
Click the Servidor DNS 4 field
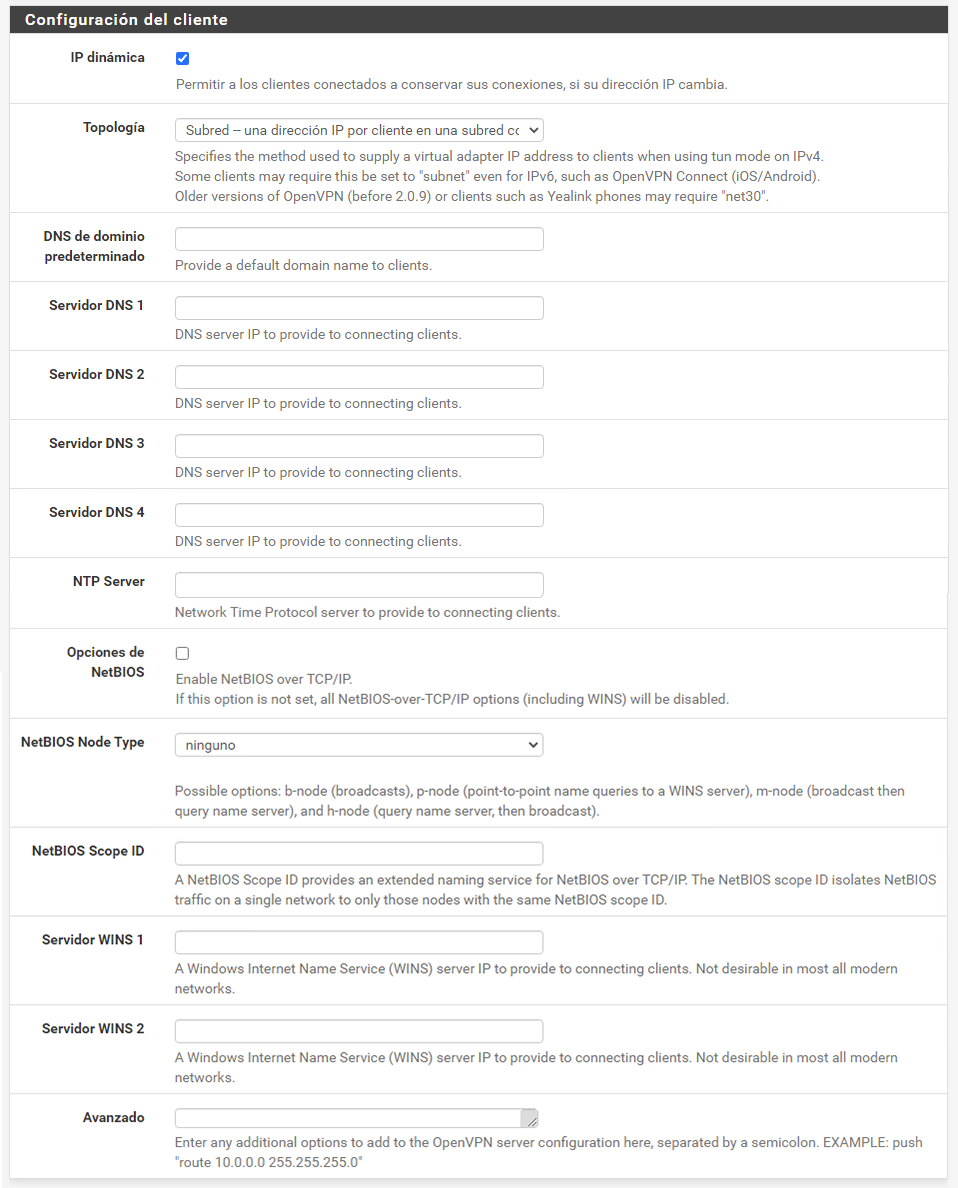click(358, 515)
